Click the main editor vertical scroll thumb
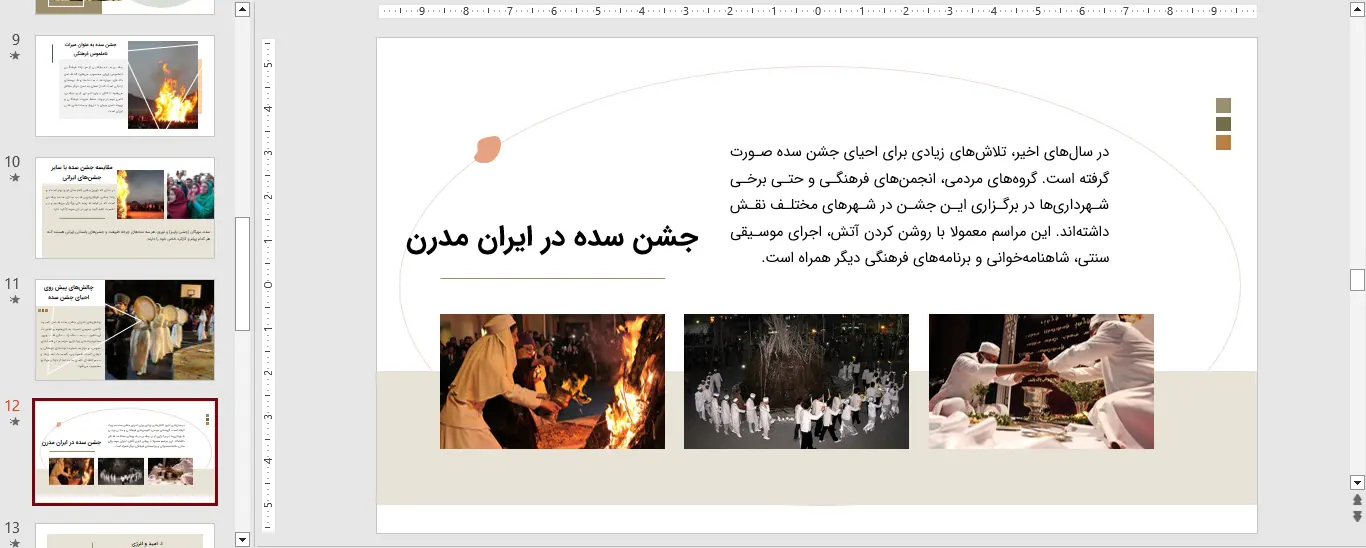This screenshot has height=548, width=1366. pyautogui.click(x=1357, y=279)
